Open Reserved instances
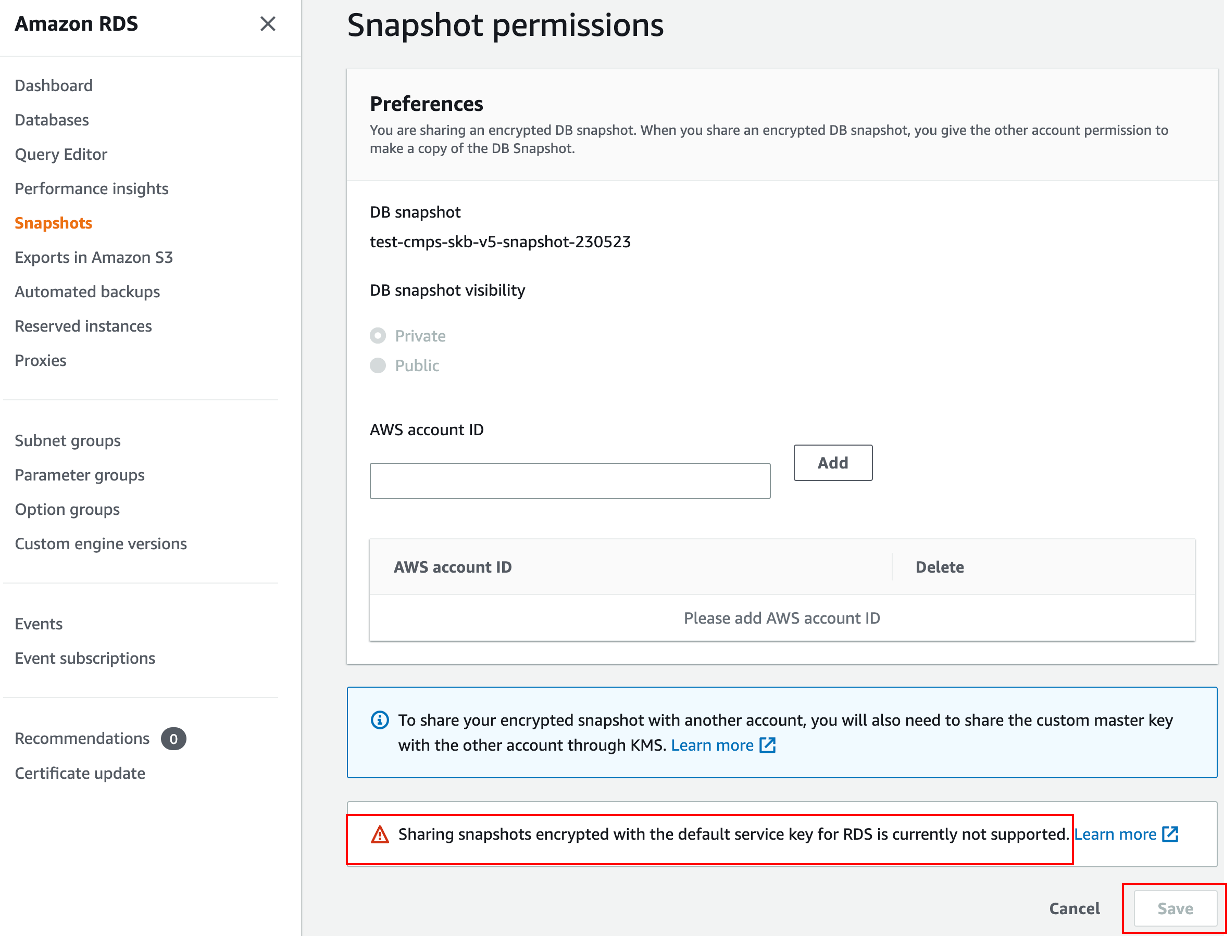1228x936 pixels. point(84,326)
